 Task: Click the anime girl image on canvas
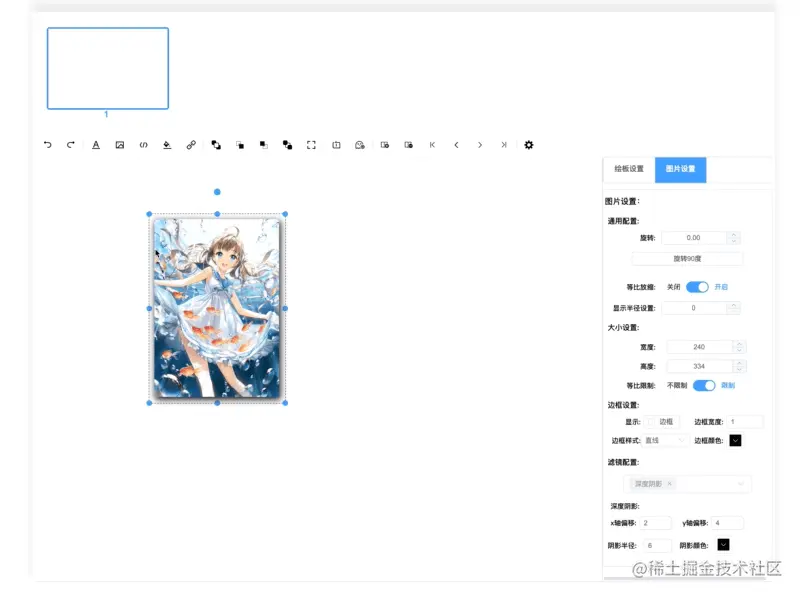(x=217, y=308)
